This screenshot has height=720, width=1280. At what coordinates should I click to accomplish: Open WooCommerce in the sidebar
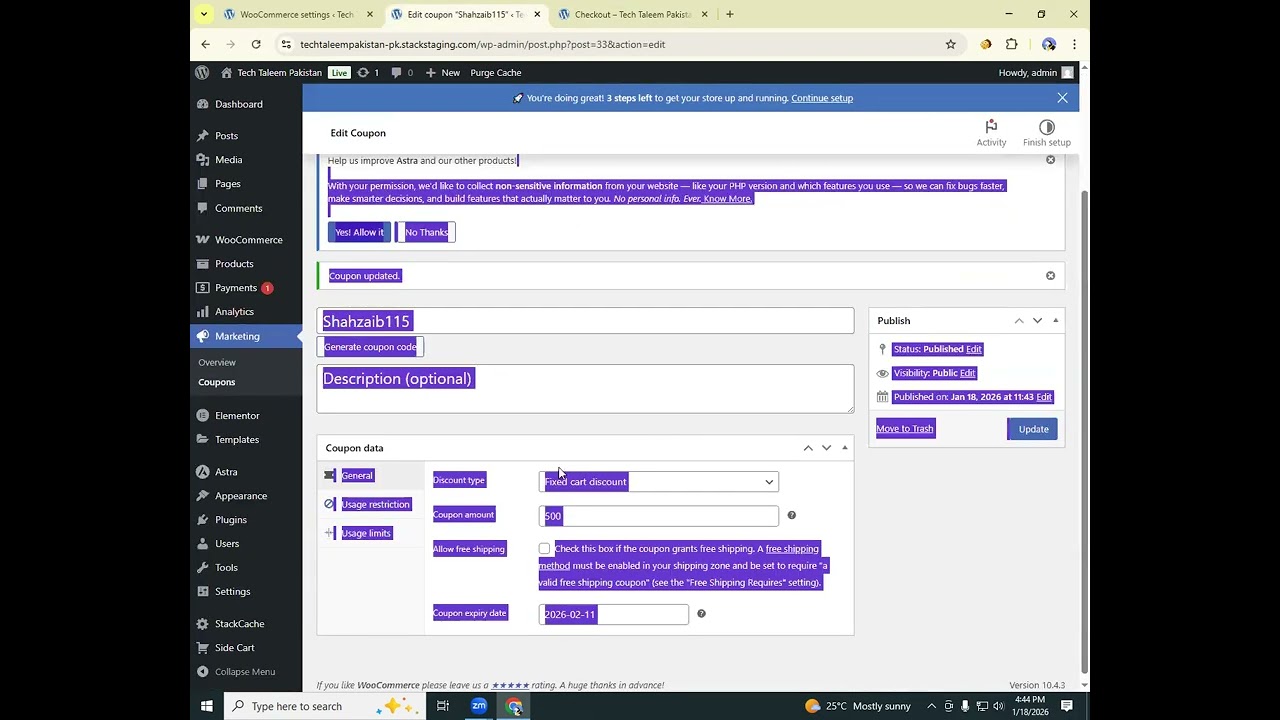pos(246,240)
